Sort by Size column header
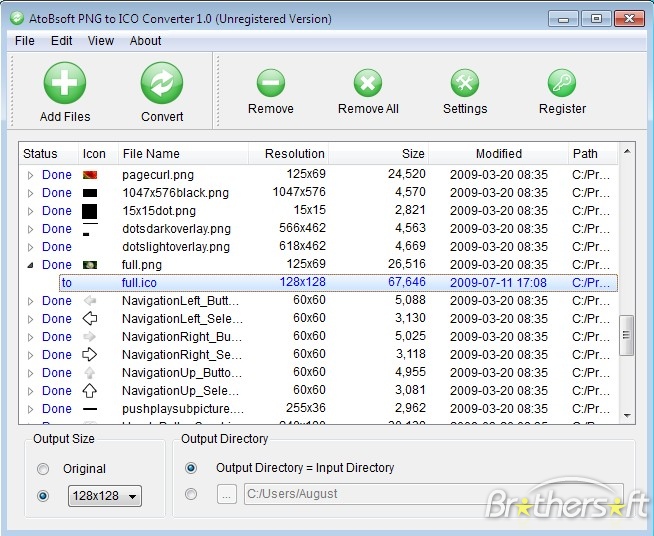The height and width of the screenshot is (536, 654). pos(379,154)
